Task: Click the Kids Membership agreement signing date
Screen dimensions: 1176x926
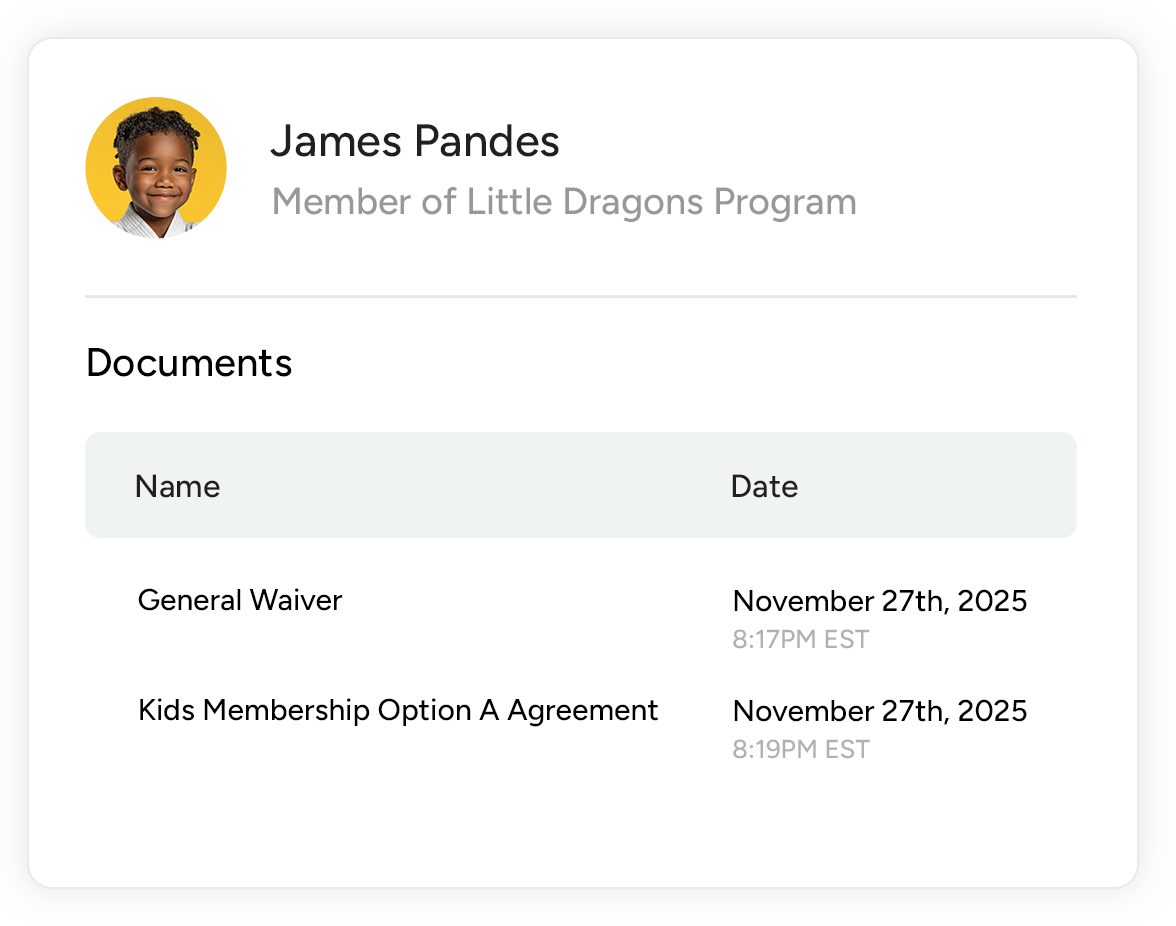Action: tap(880, 711)
